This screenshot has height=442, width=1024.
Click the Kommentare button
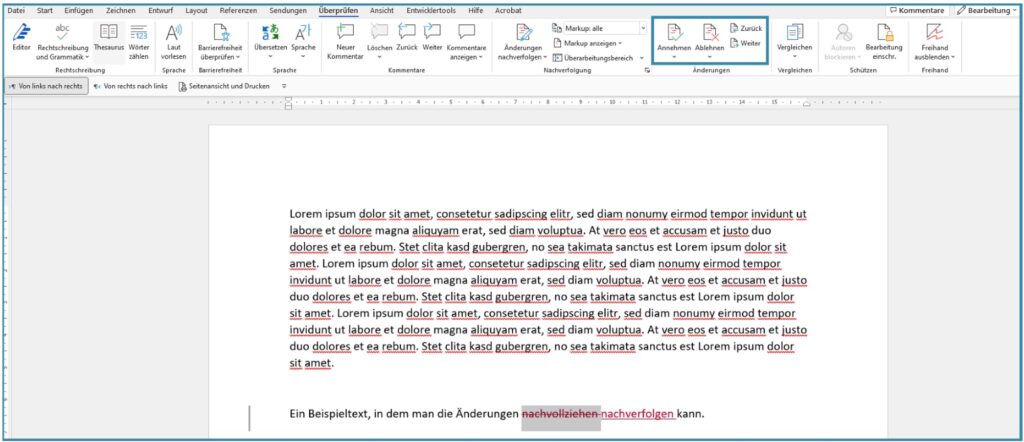[918, 9]
